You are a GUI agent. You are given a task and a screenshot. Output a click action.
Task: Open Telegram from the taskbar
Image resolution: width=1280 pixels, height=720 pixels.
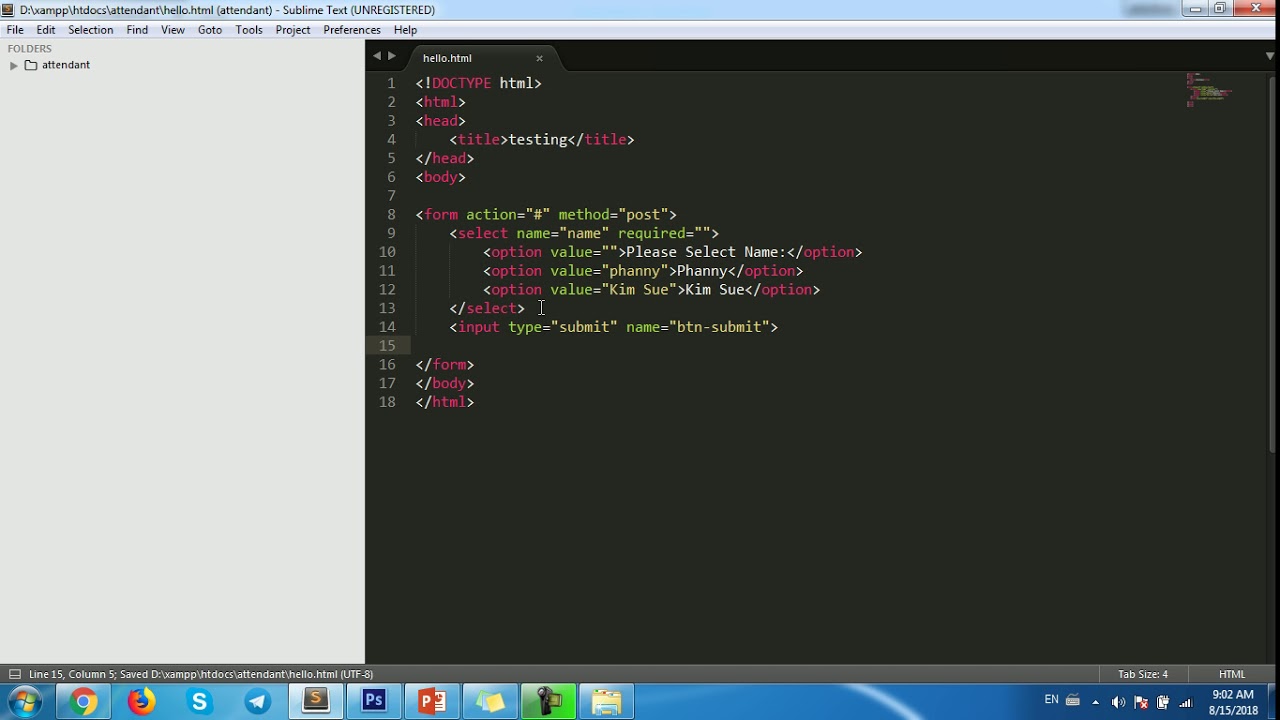(x=257, y=702)
